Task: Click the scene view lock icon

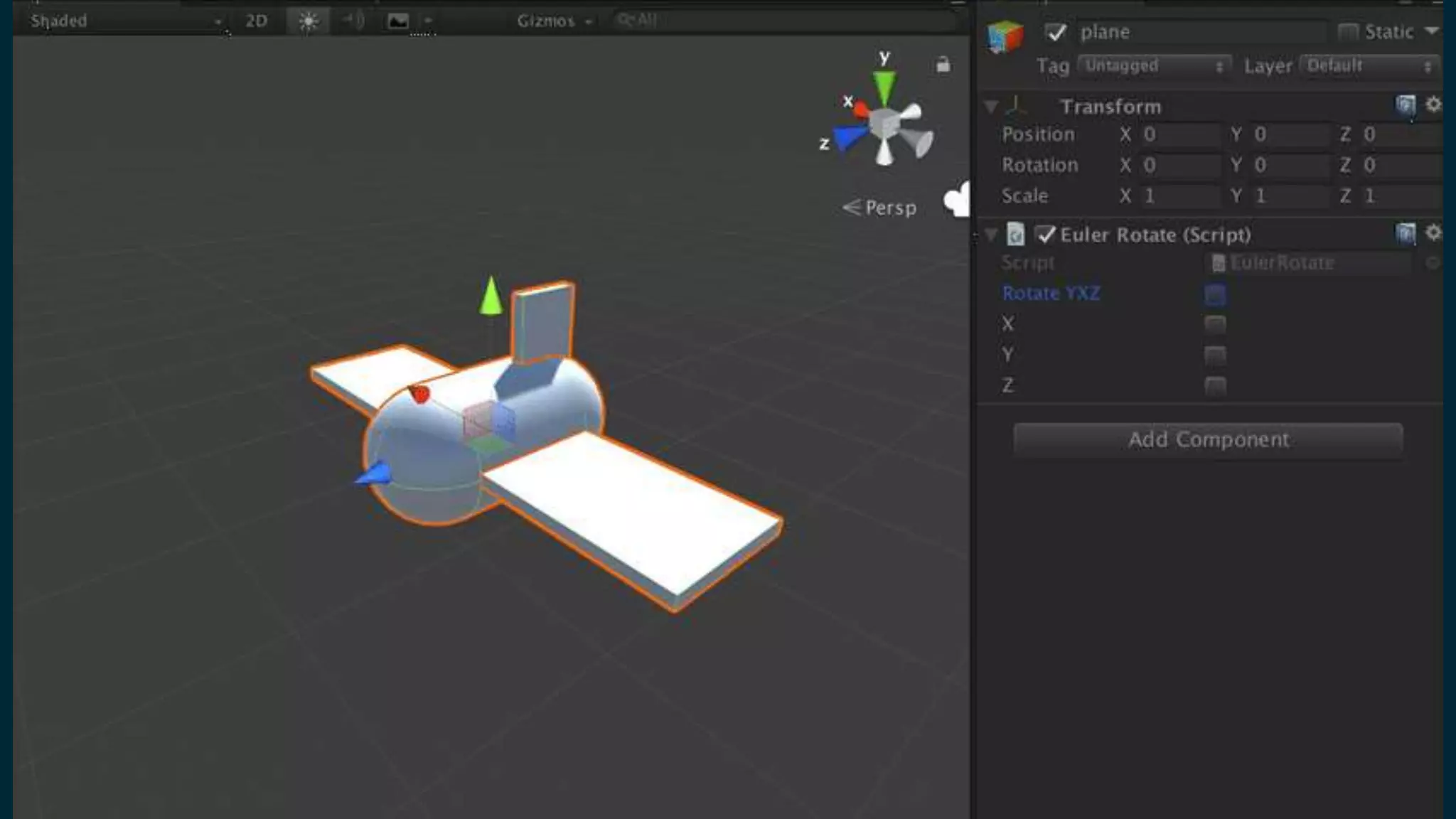Action: [x=943, y=65]
